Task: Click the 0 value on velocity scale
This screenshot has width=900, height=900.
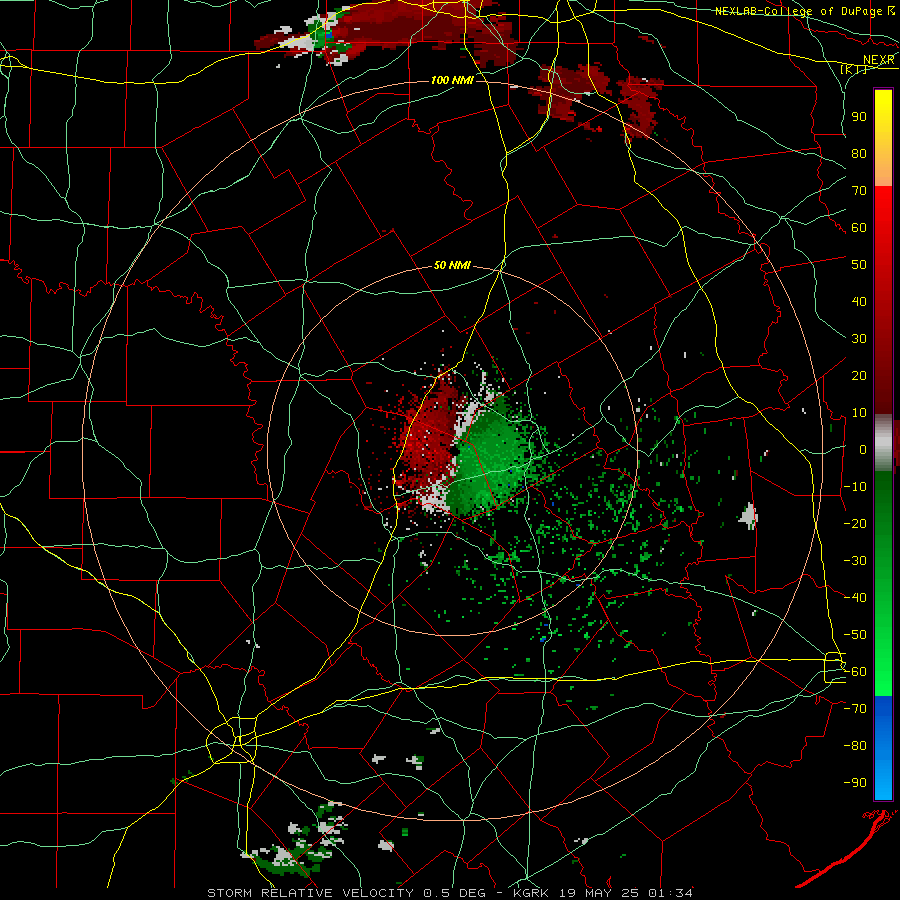Action: point(863,449)
